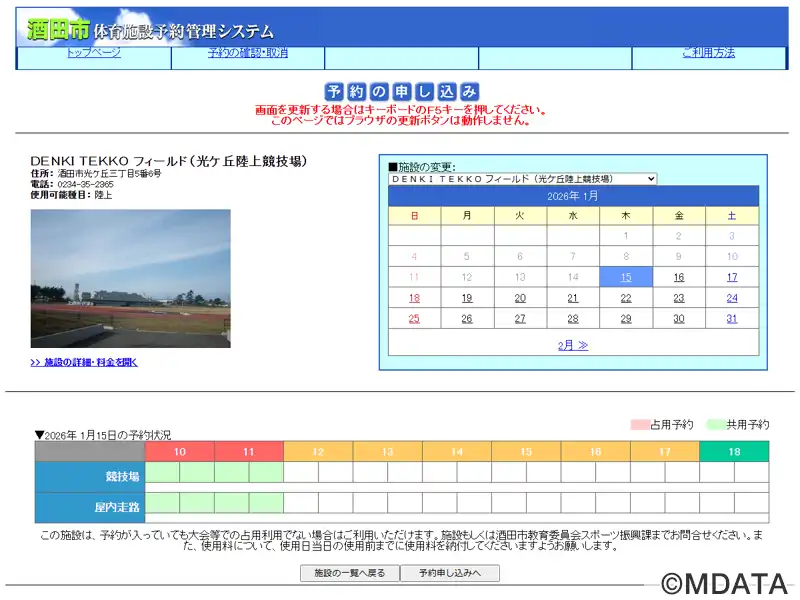Go to next month via 2月 ≫ link

click(573, 345)
